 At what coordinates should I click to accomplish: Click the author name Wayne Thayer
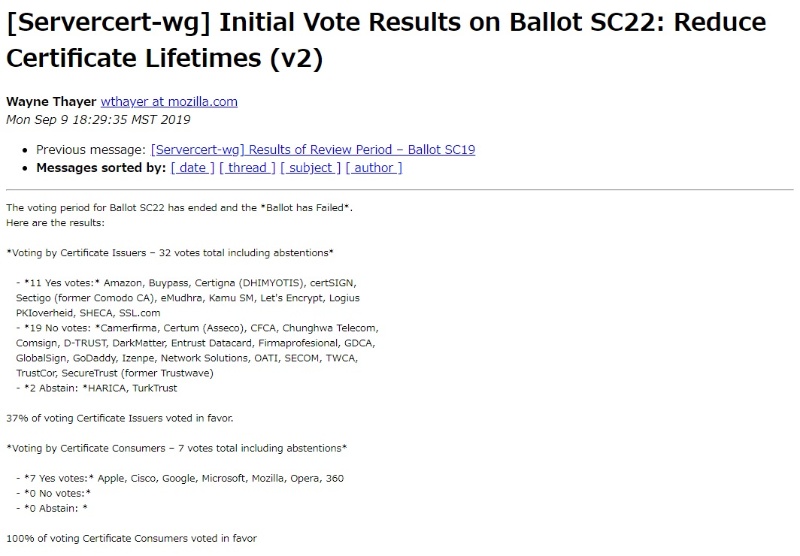(x=51, y=102)
